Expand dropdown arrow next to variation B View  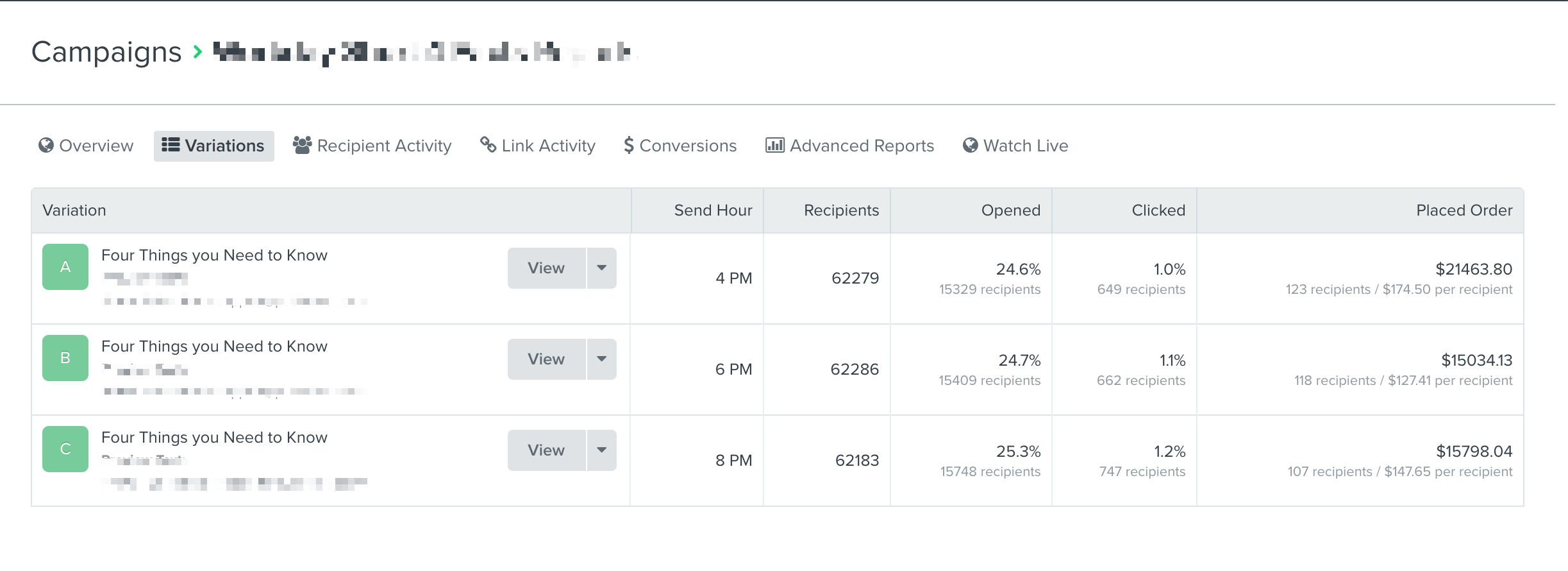[602, 359]
